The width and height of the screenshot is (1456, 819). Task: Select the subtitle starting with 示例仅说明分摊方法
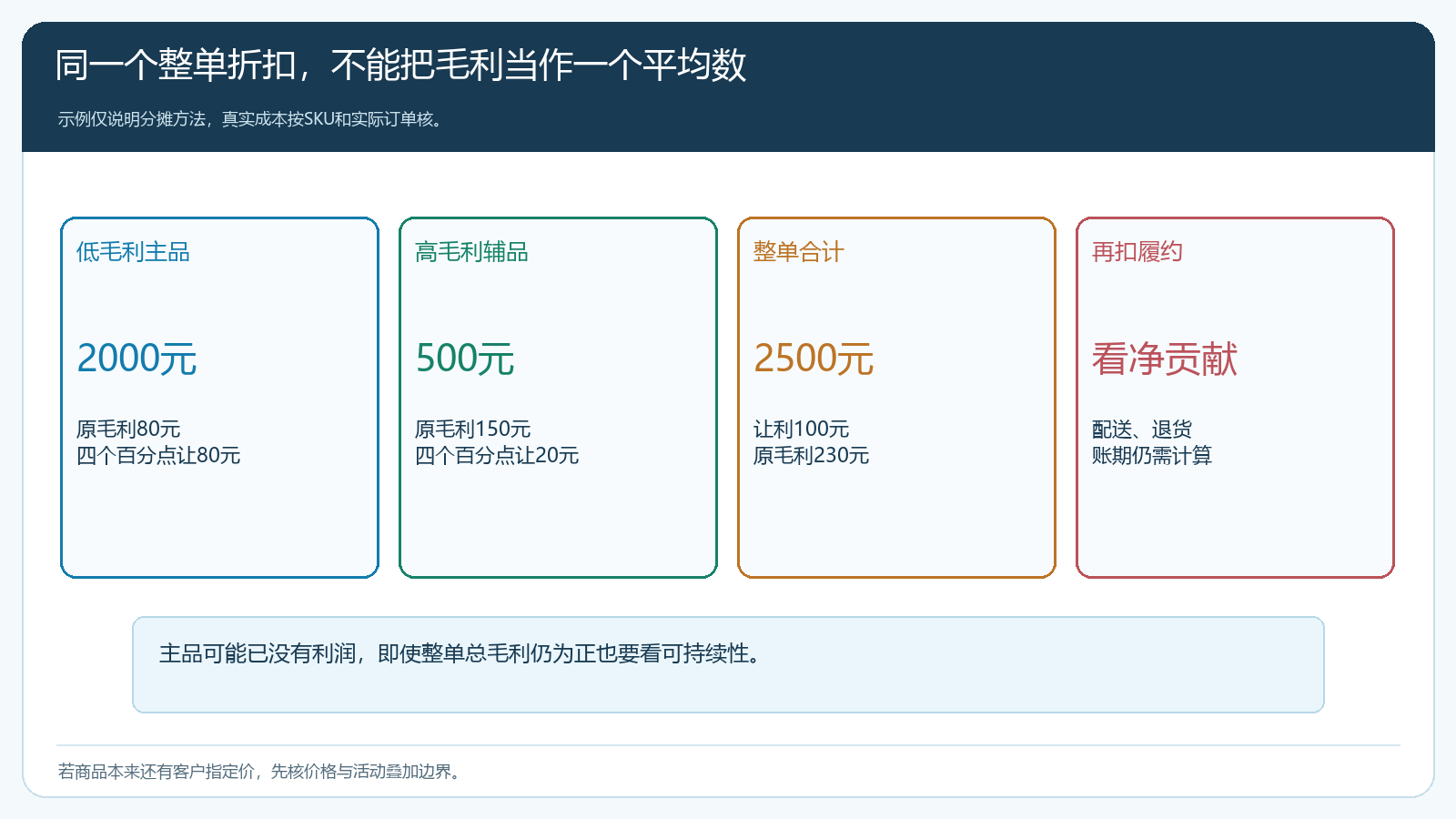(x=253, y=119)
